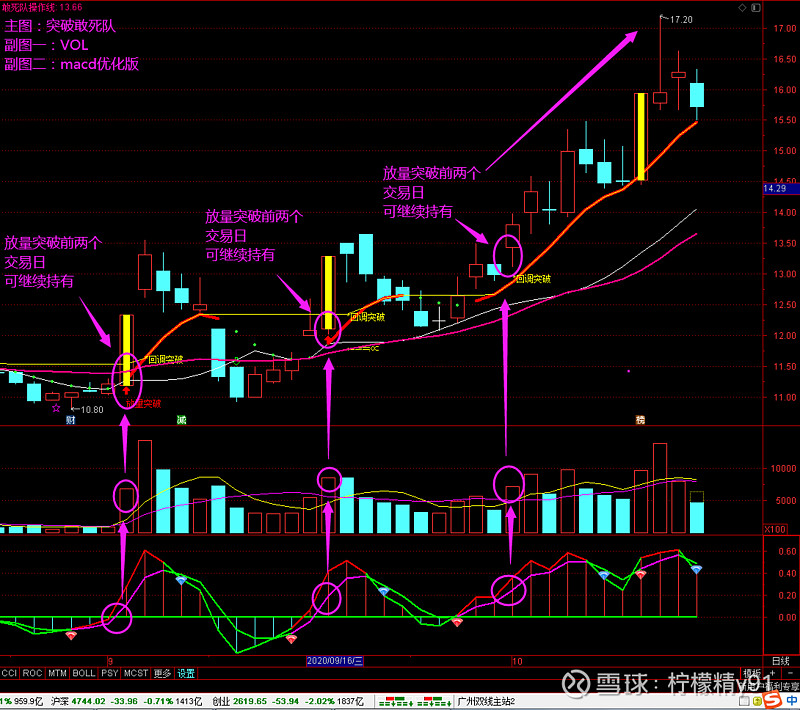This screenshot has width=800, height=710.
Task: Click the -2.02% change value for 创业
Action: pyautogui.click(x=319, y=701)
